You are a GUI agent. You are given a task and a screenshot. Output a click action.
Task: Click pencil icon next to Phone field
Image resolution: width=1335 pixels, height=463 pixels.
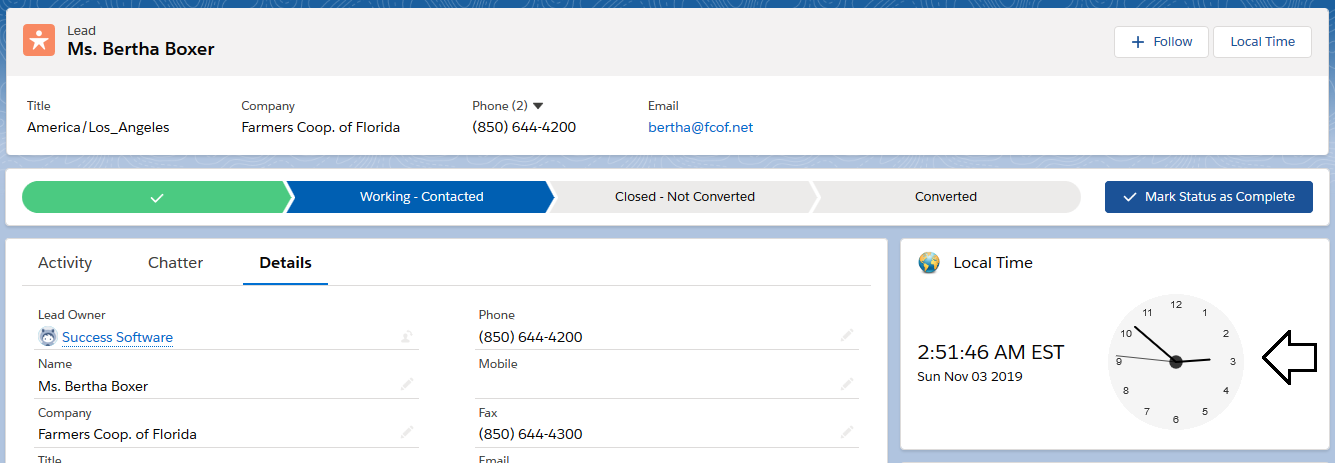pyautogui.click(x=848, y=338)
